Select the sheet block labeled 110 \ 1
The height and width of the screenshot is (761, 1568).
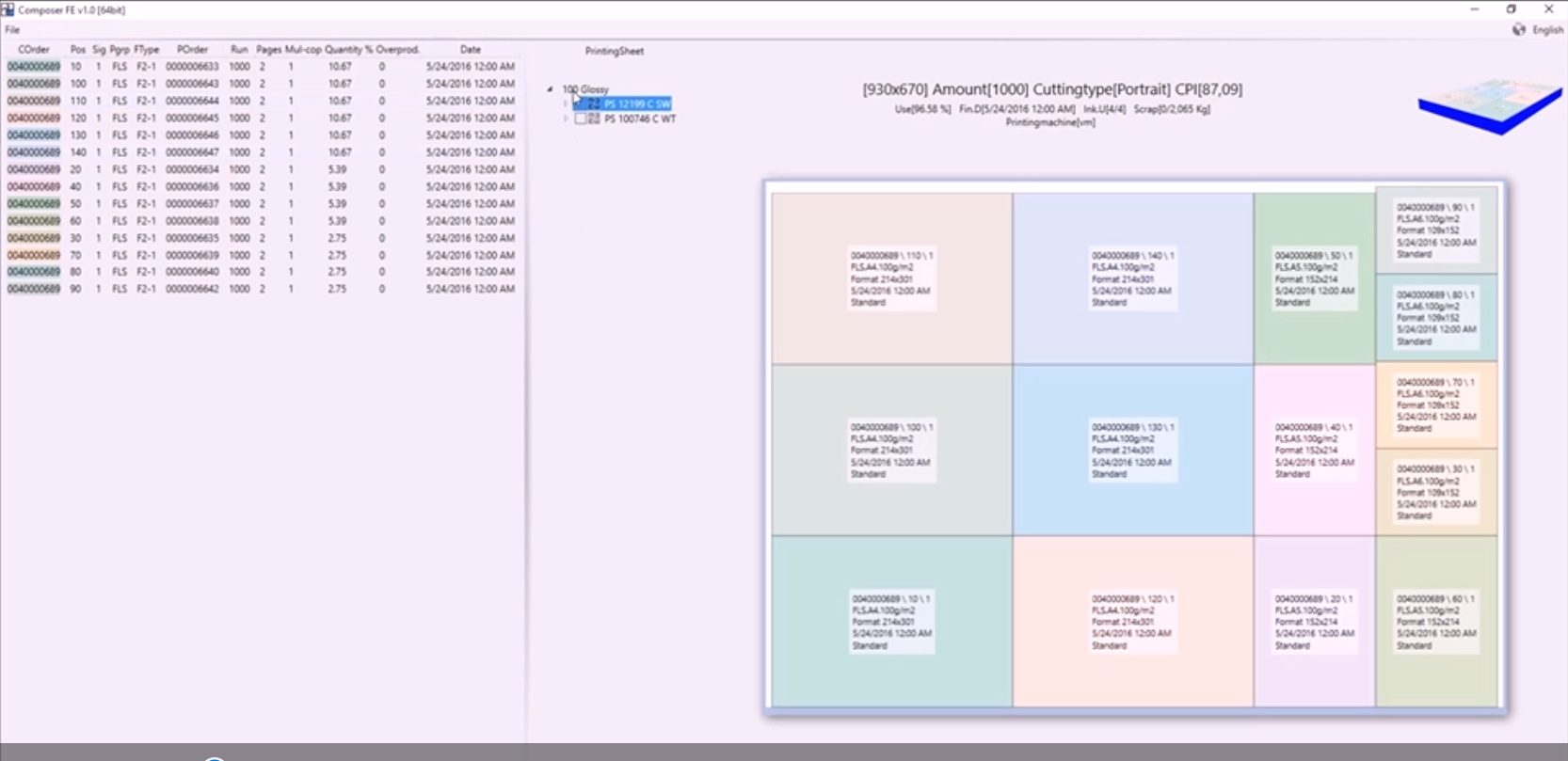pyautogui.click(x=891, y=278)
